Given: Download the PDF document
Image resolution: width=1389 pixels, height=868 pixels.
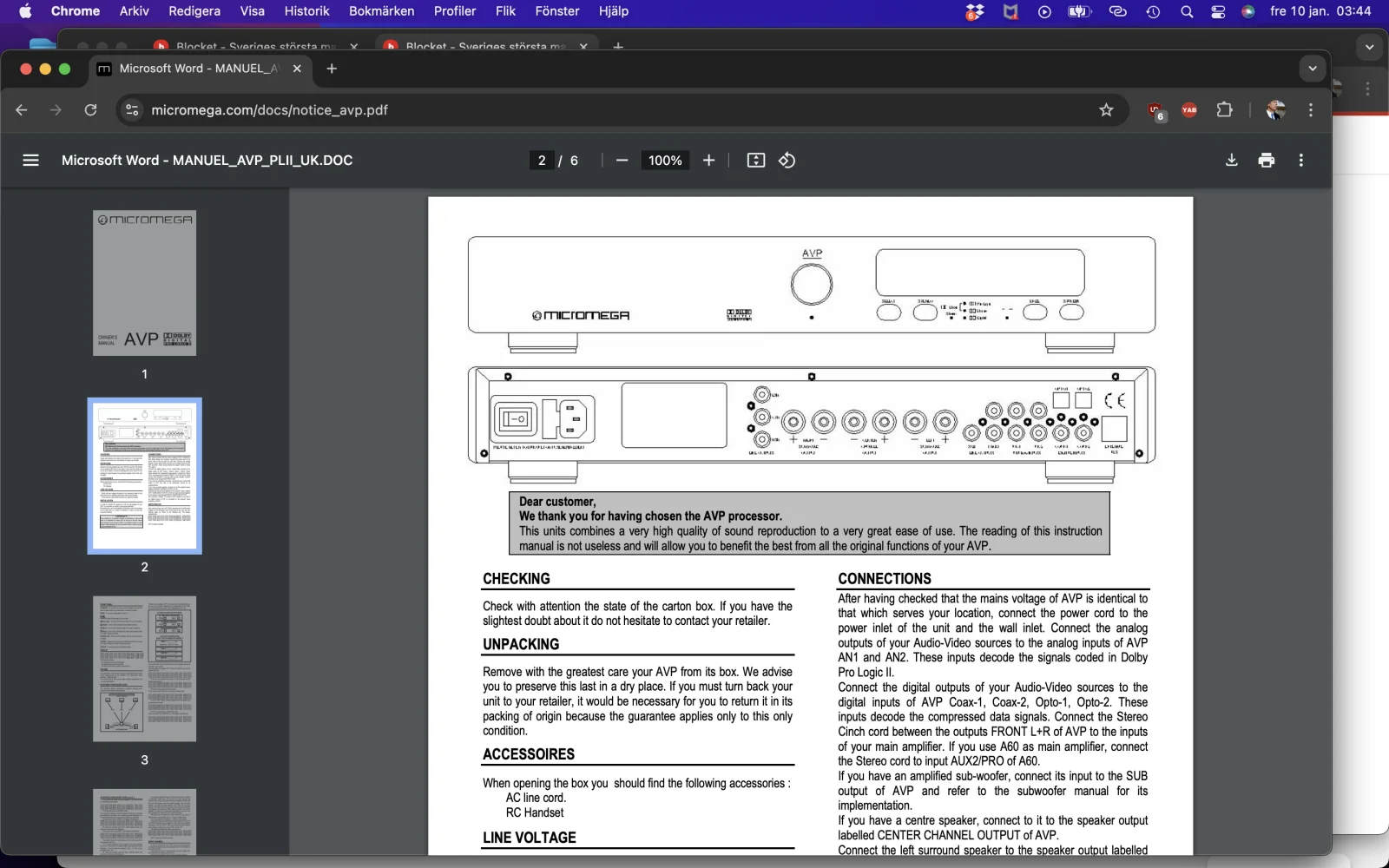Looking at the screenshot, I should 1231,161.
